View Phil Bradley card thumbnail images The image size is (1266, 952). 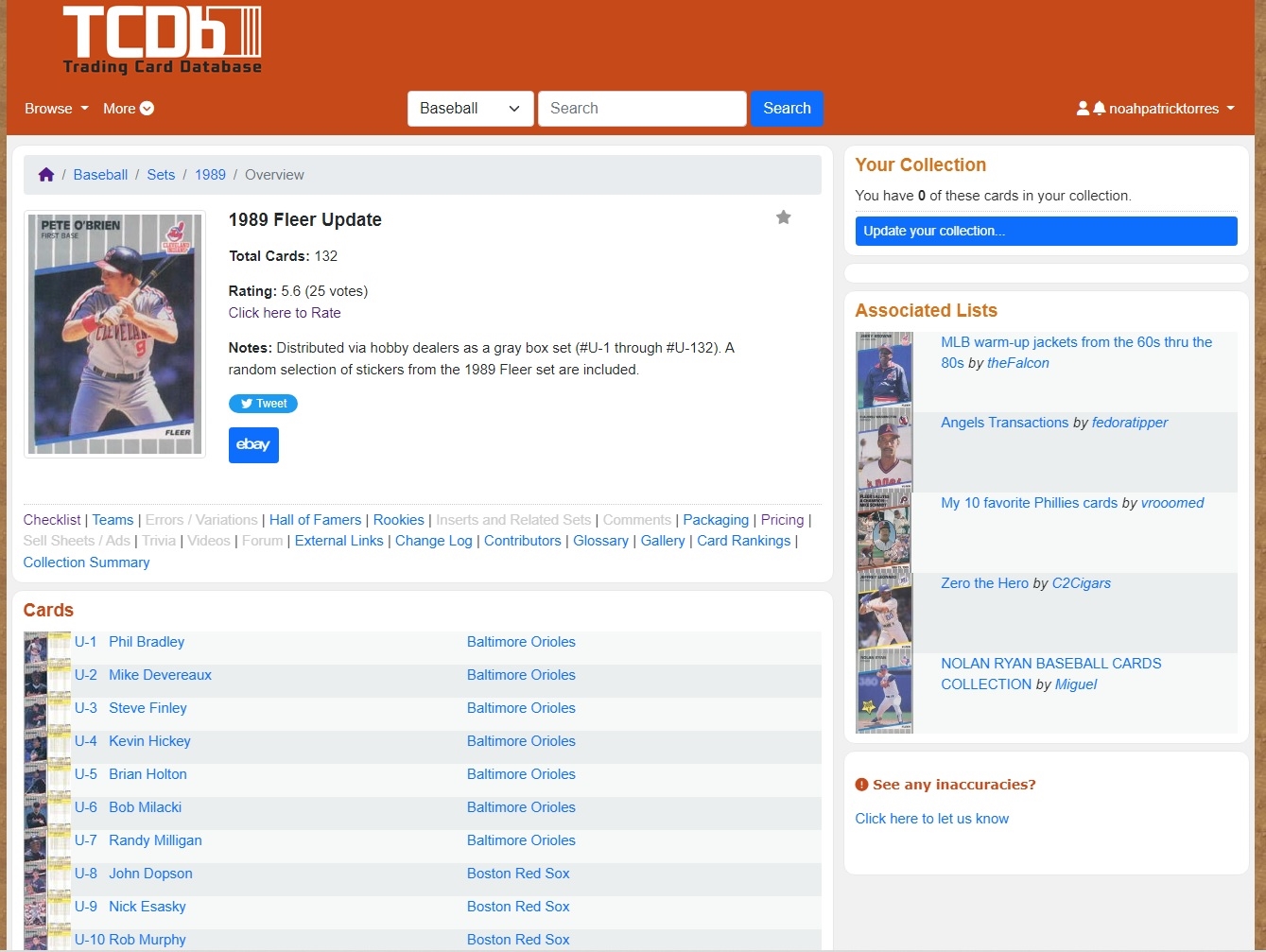pos(47,648)
